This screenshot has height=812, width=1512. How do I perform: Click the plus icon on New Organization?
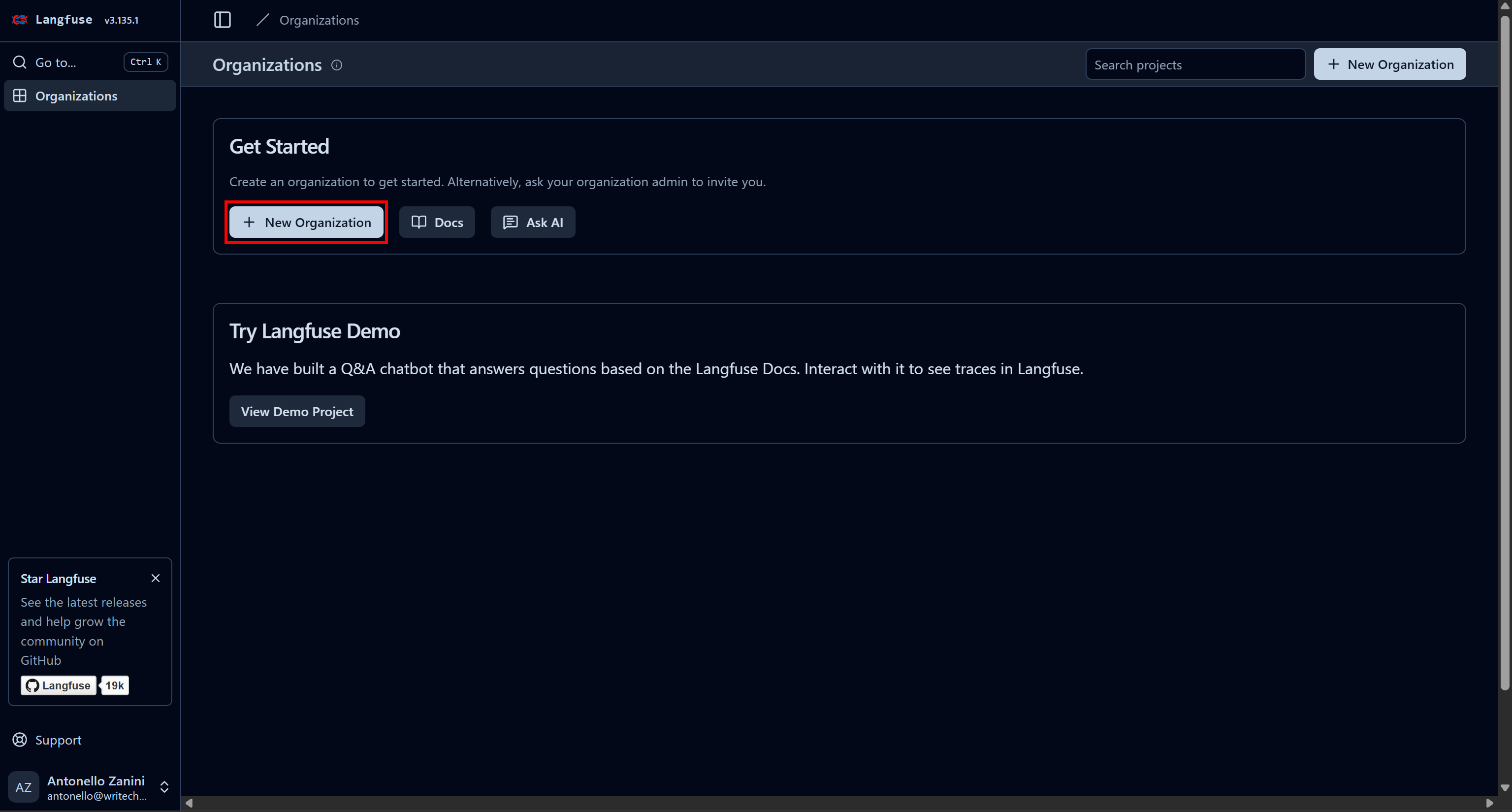tap(249, 222)
